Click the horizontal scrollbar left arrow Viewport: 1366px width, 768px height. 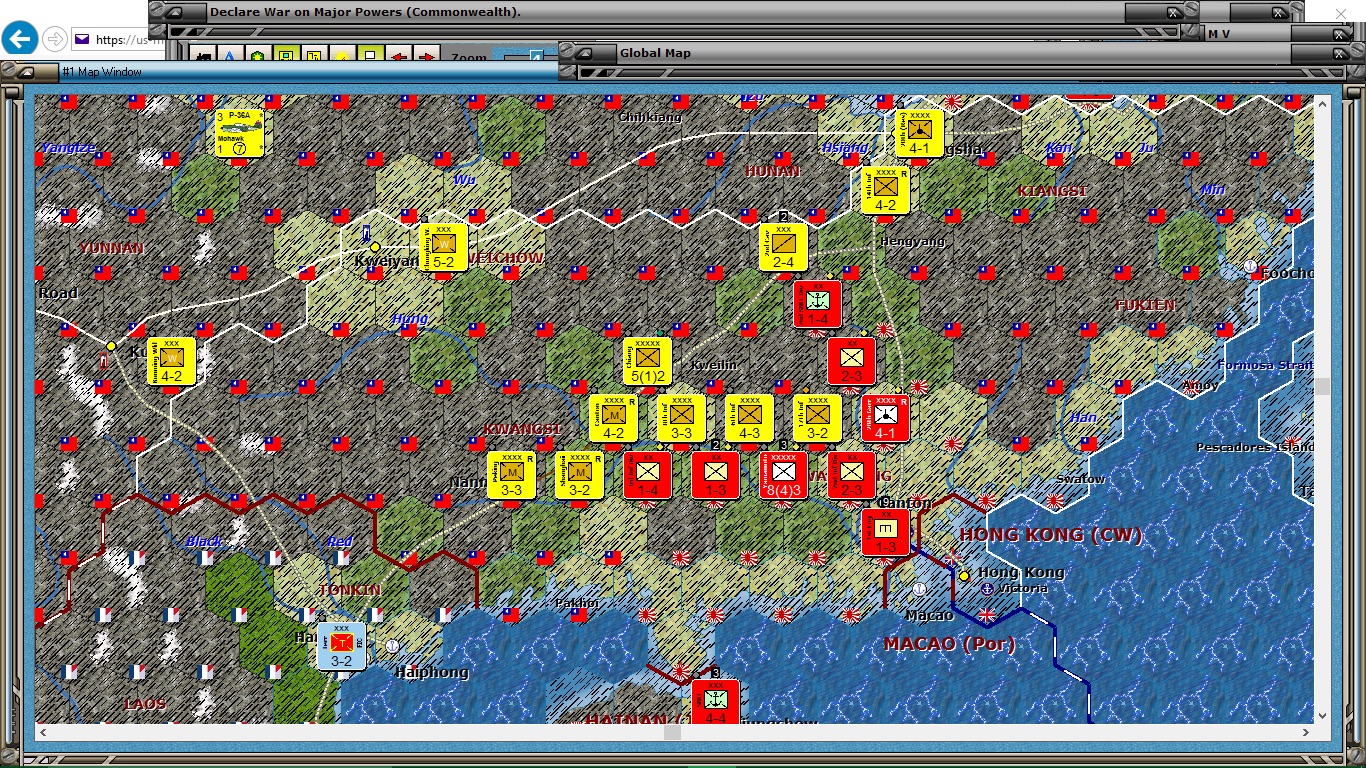[43, 733]
